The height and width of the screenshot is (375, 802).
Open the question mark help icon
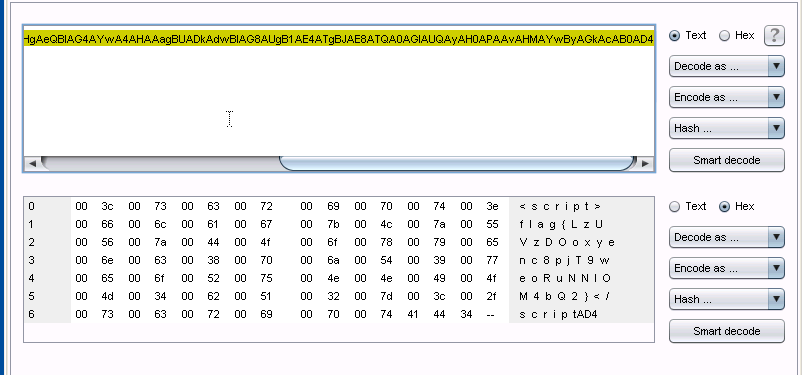pyautogui.click(x=774, y=35)
